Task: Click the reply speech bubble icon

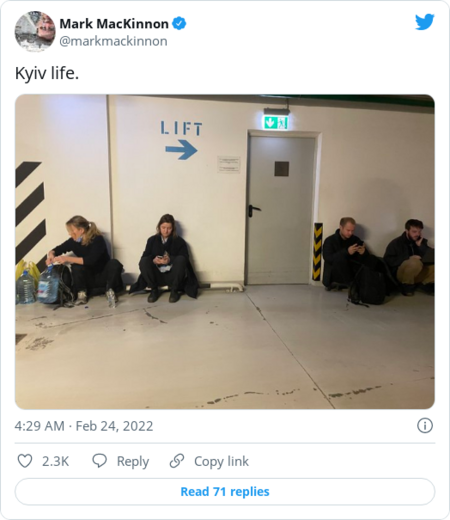Action: (x=99, y=461)
